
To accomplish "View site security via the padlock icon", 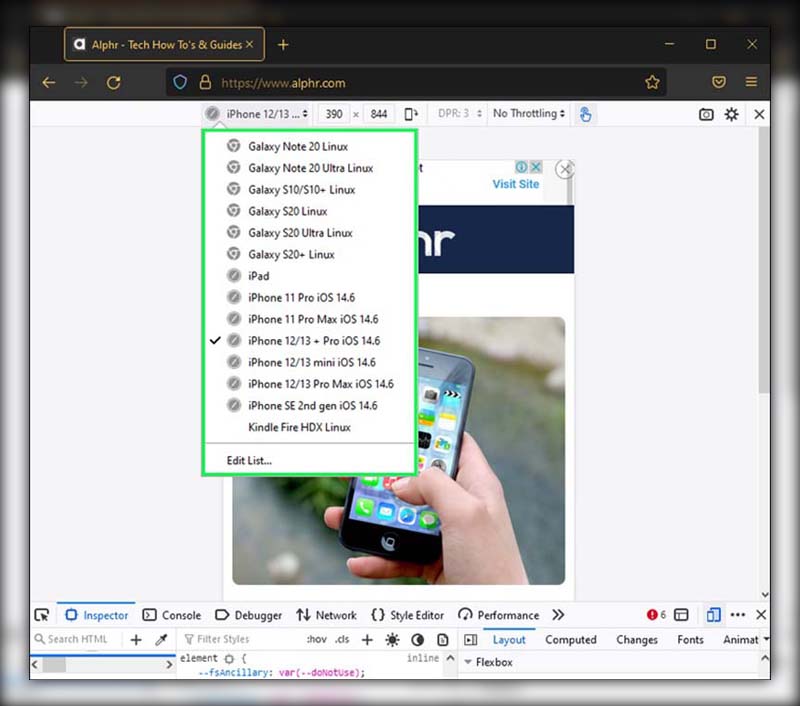I will [205, 82].
